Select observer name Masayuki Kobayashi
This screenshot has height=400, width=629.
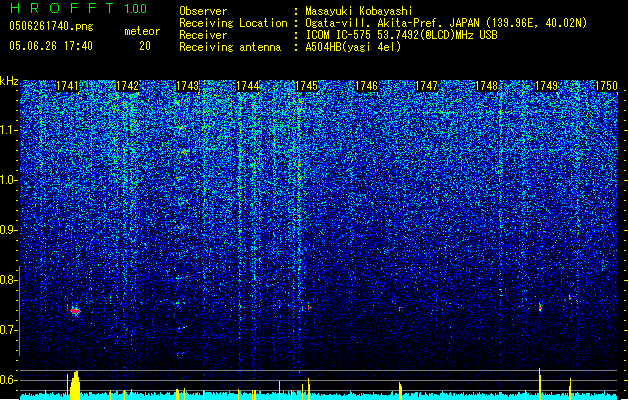click(359, 11)
